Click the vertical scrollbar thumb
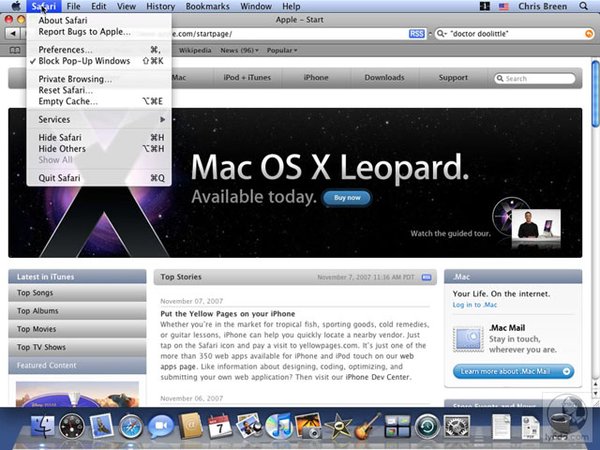The width and height of the screenshot is (600, 450). coord(595,93)
